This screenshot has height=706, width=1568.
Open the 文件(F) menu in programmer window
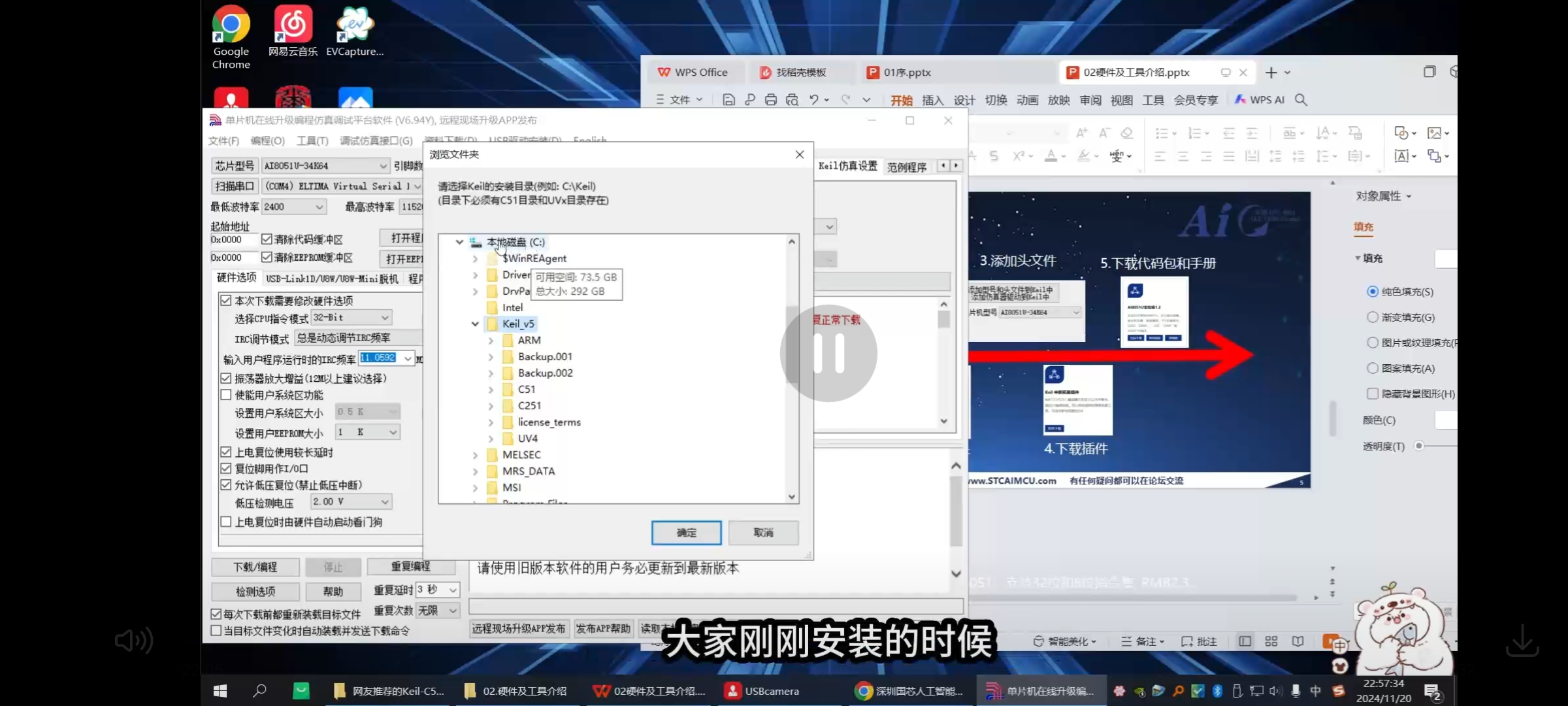pyautogui.click(x=223, y=141)
